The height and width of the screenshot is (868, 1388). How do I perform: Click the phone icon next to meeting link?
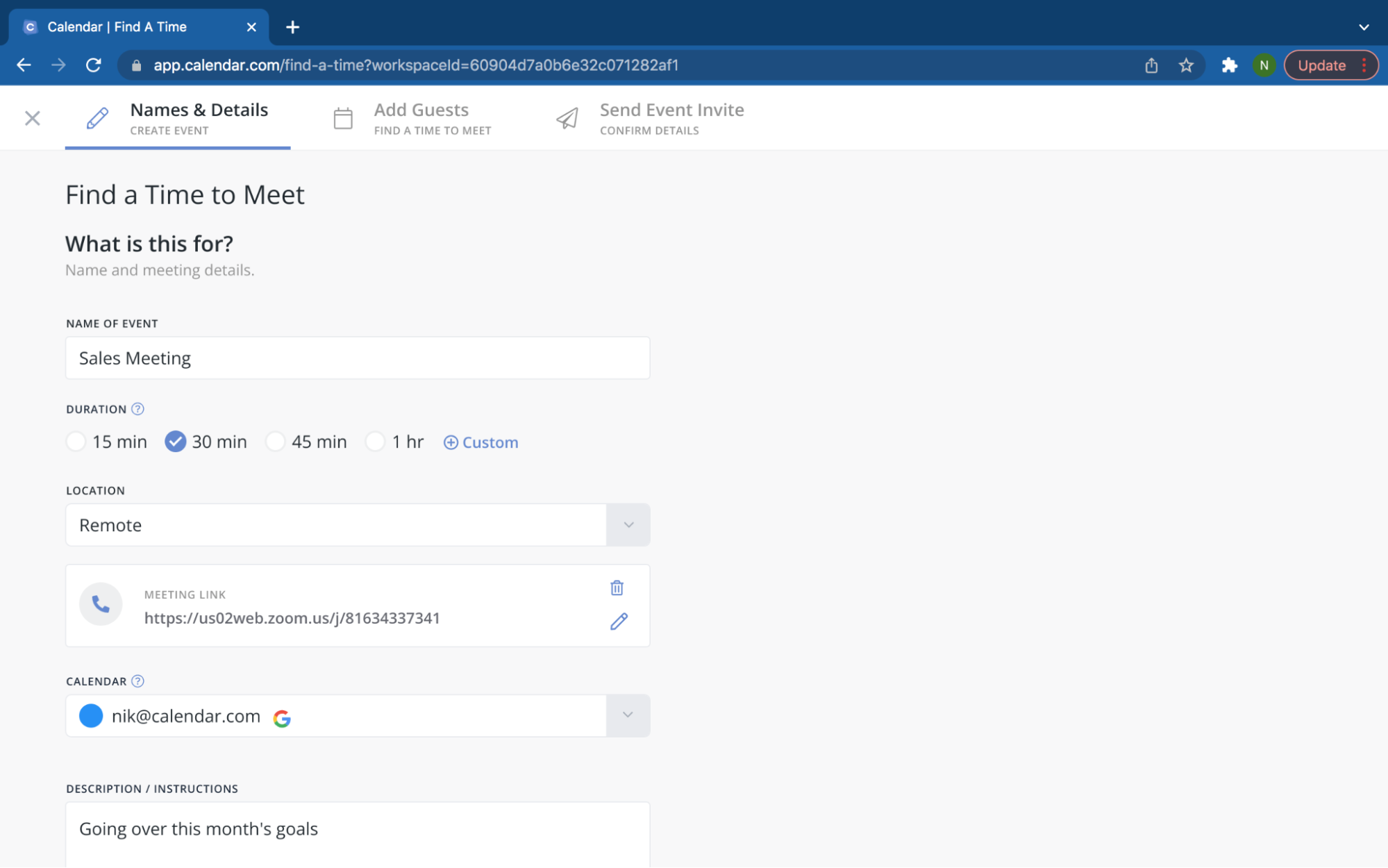[x=100, y=604]
